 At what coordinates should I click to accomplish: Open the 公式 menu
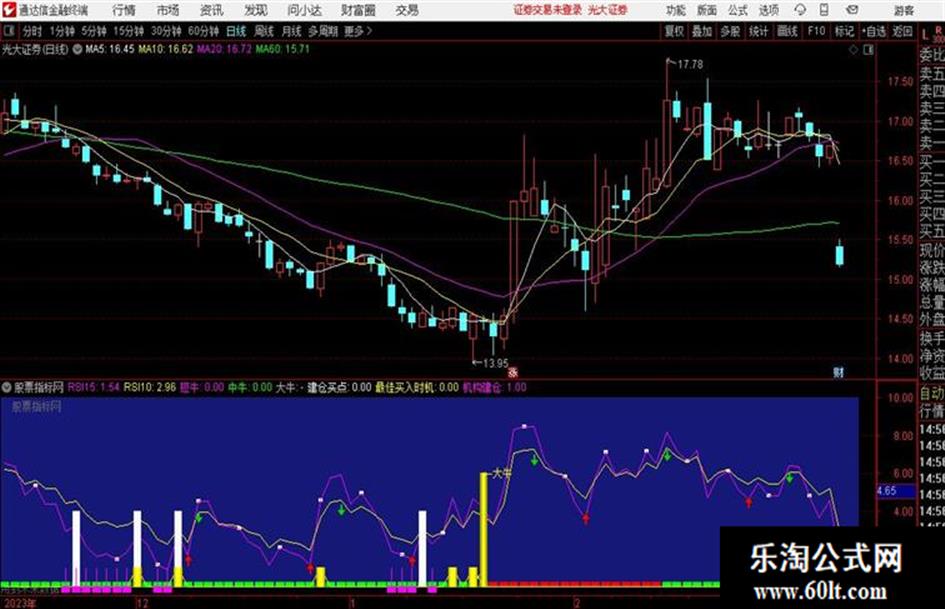pyautogui.click(x=737, y=10)
